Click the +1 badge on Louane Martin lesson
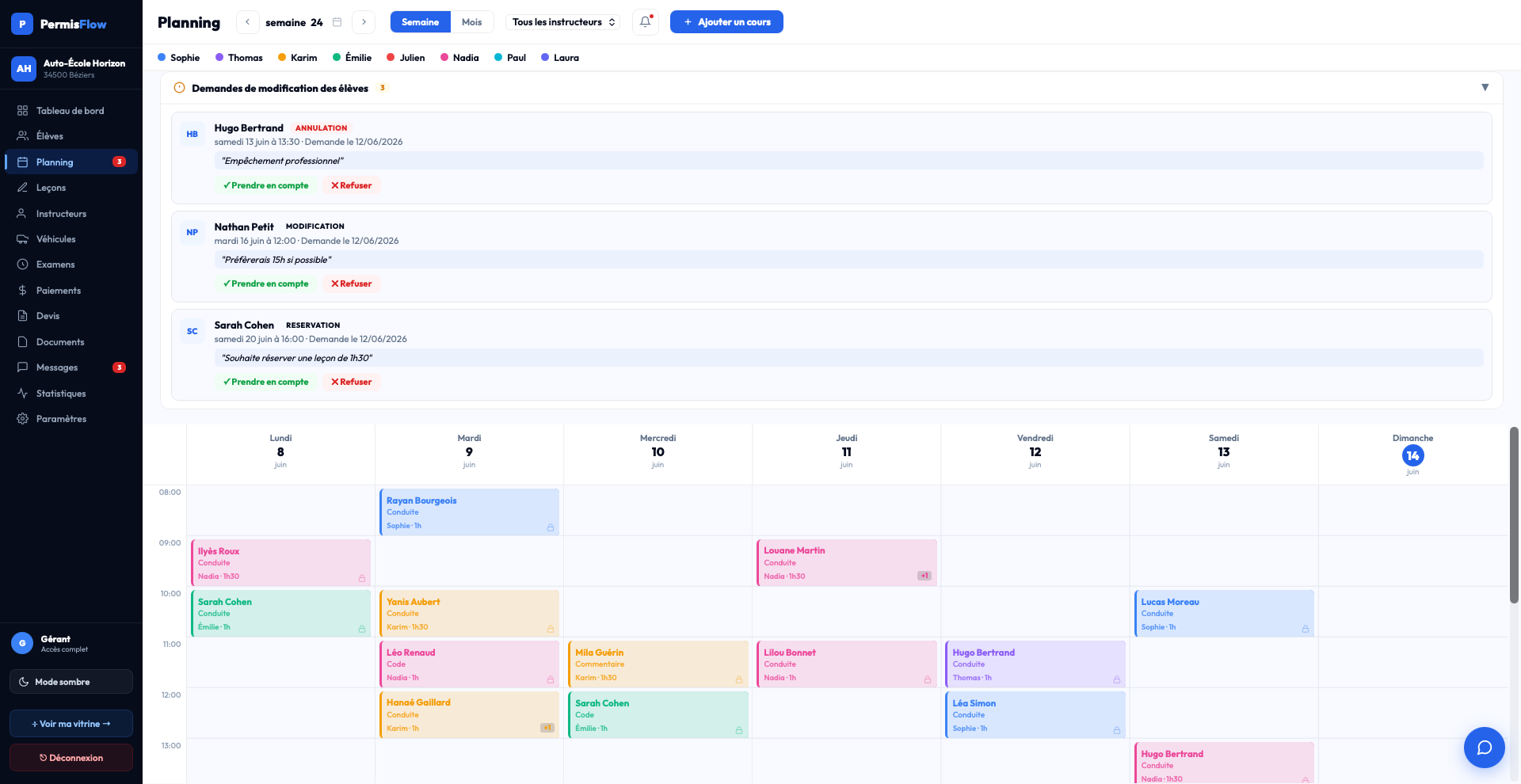Screen dimensions: 1521x784 (924, 576)
